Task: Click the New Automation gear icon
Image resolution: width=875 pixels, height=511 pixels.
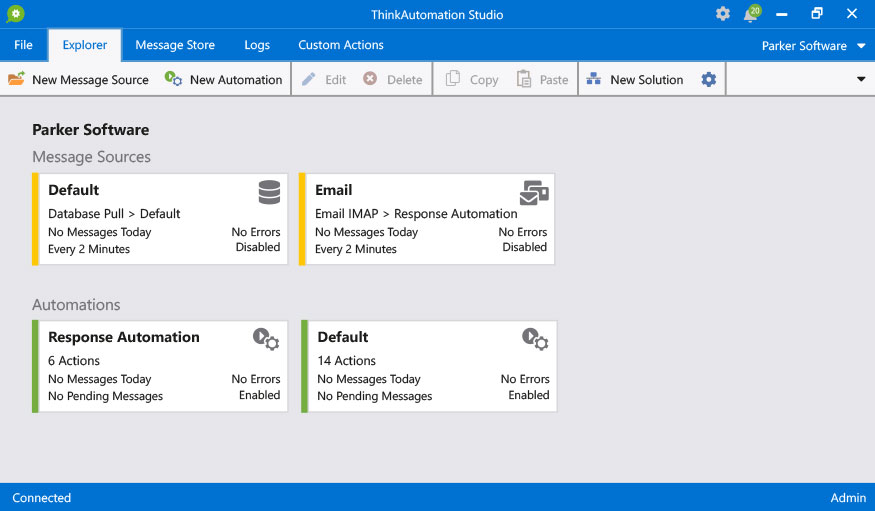Action: tap(173, 79)
